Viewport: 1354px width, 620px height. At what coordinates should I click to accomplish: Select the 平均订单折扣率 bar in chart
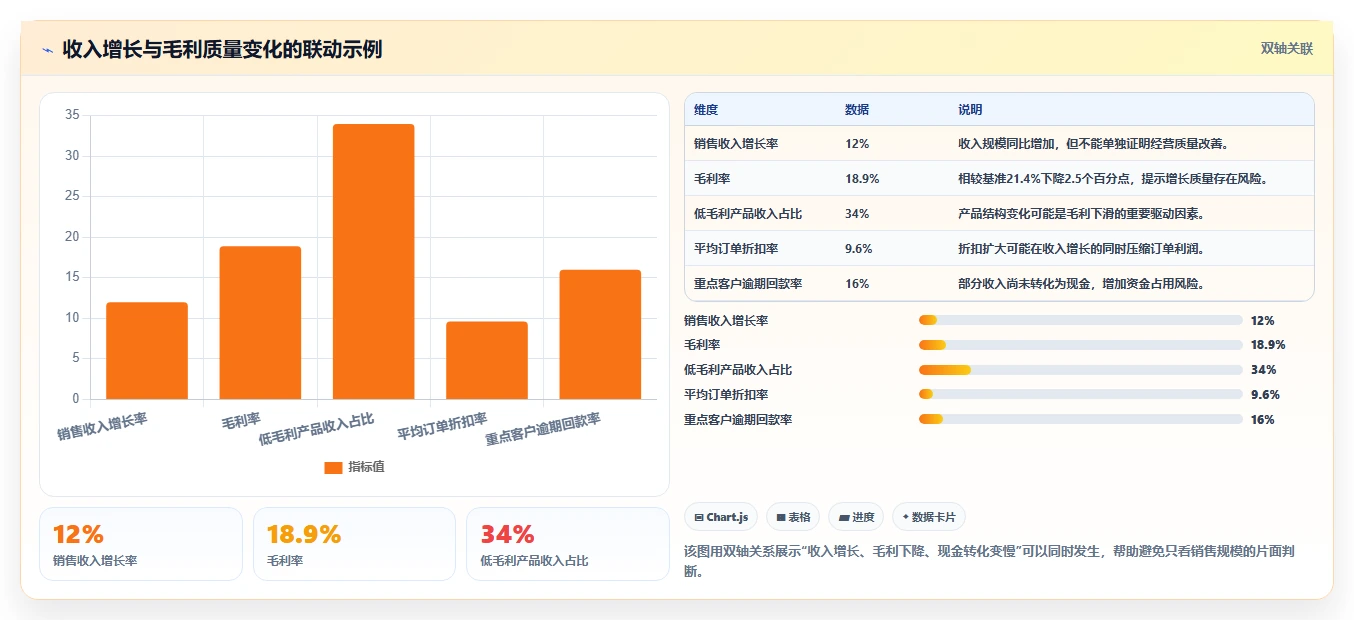(x=487, y=360)
